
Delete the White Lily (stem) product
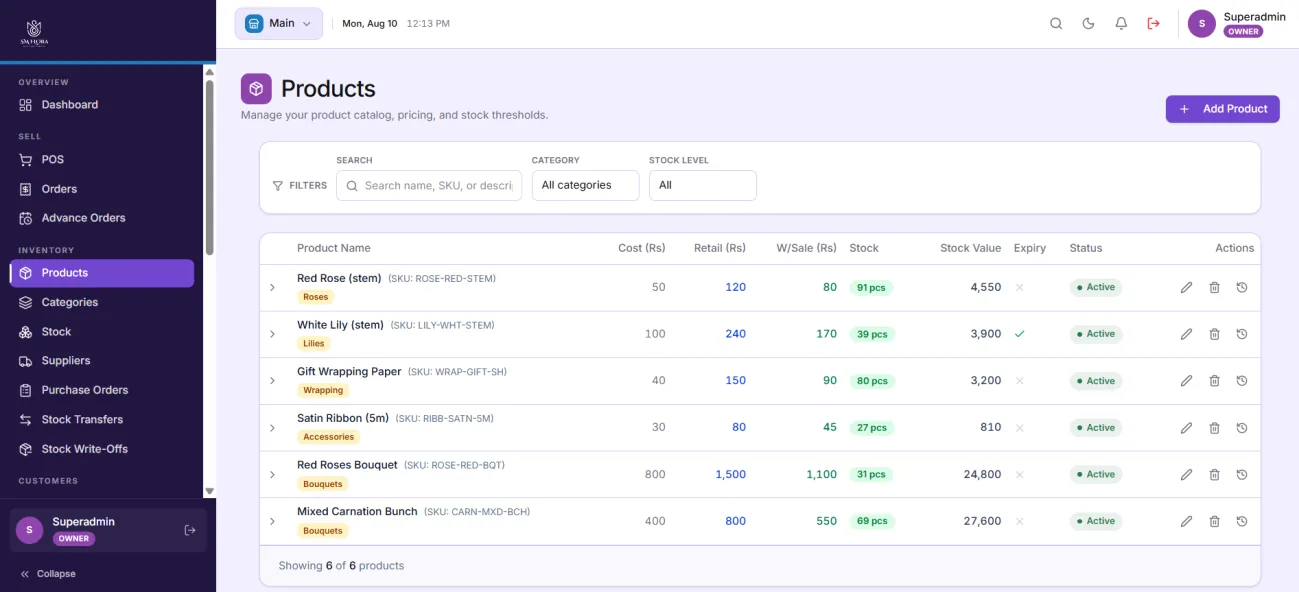pyautogui.click(x=1214, y=334)
